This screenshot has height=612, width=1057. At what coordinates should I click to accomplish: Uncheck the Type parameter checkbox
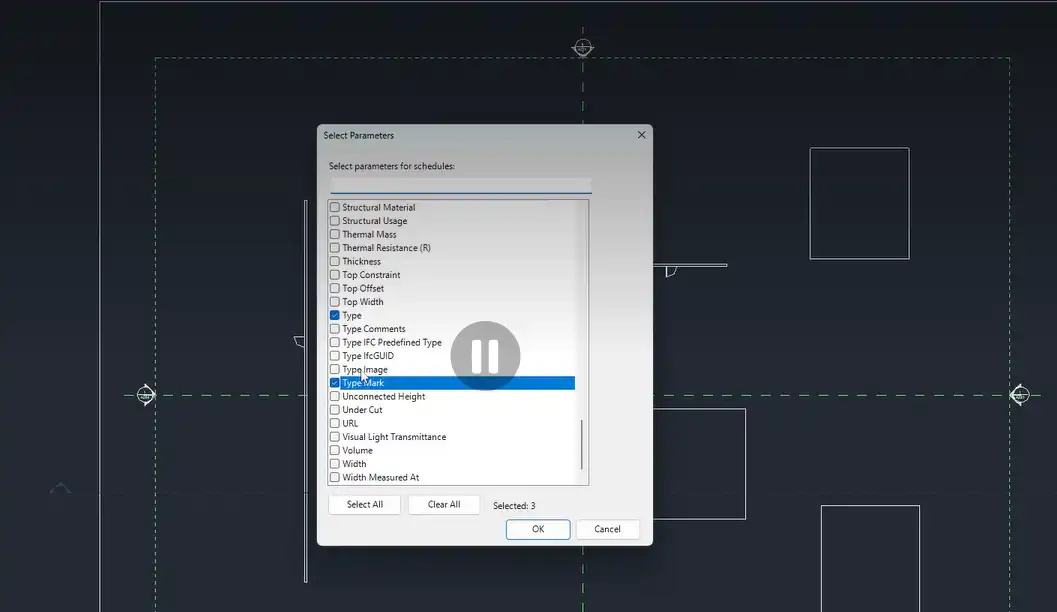click(x=334, y=315)
